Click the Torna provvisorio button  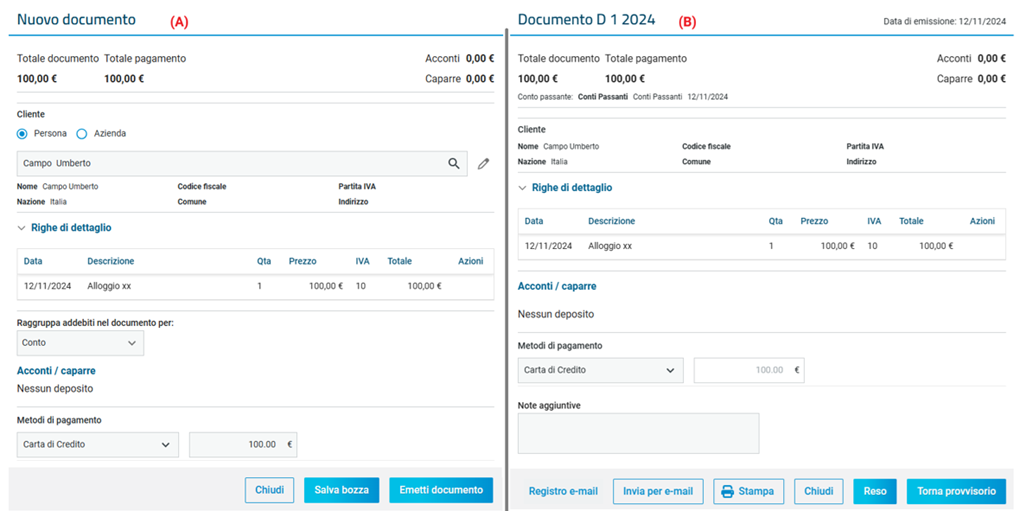[957, 491]
